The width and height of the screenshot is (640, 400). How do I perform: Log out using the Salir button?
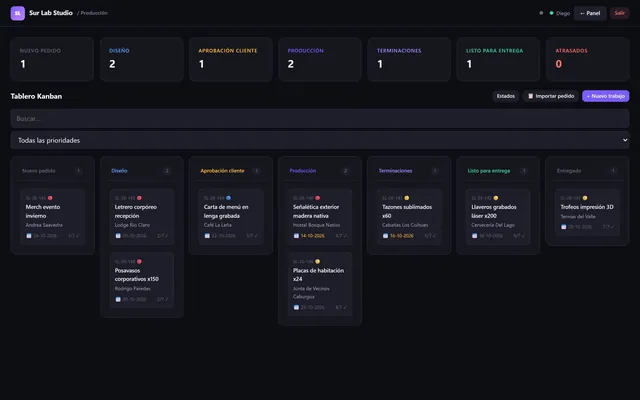pyautogui.click(x=620, y=13)
